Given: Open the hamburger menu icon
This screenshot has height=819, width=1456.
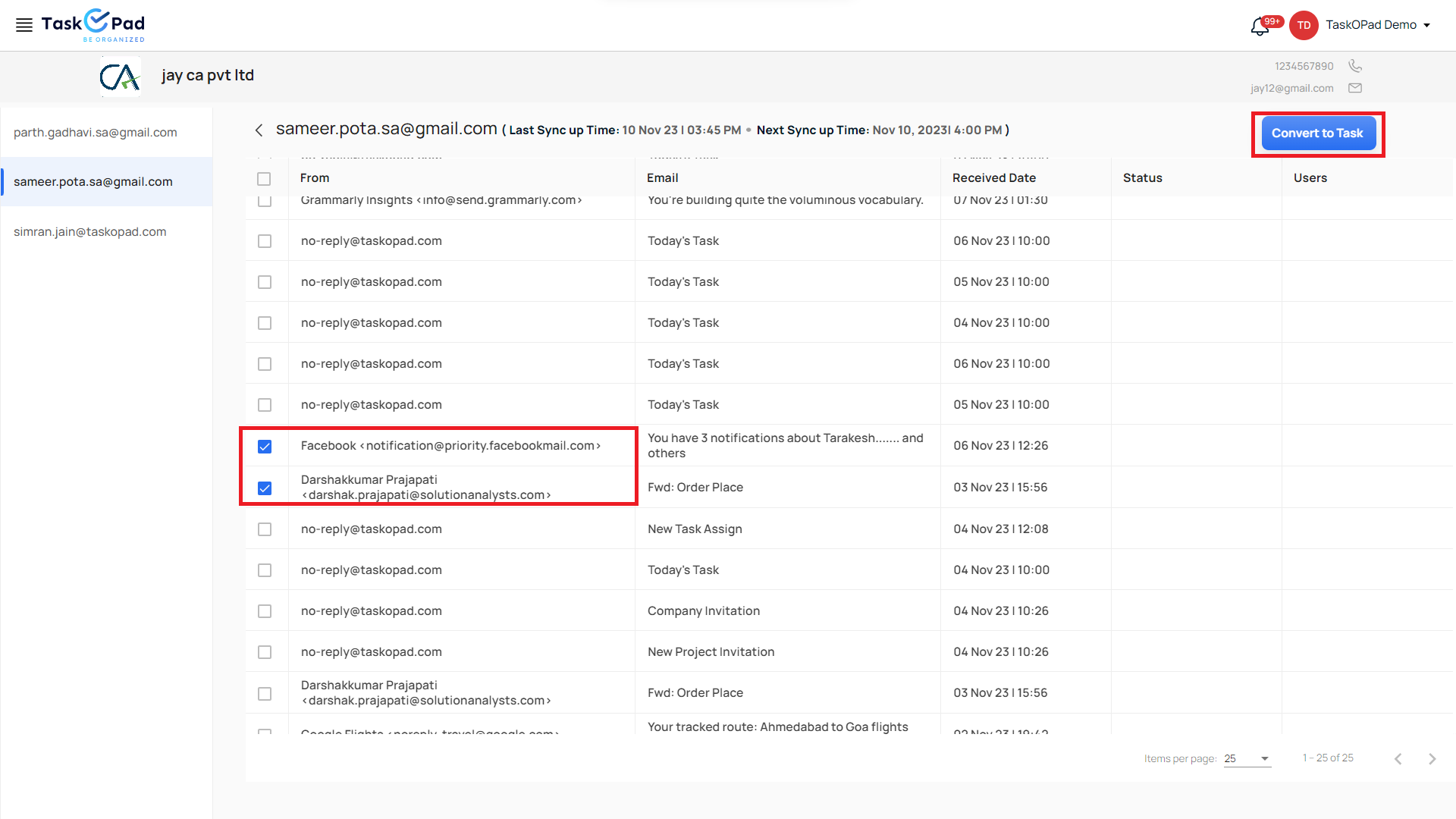Looking at the screenshot, I should coord(24,25).
